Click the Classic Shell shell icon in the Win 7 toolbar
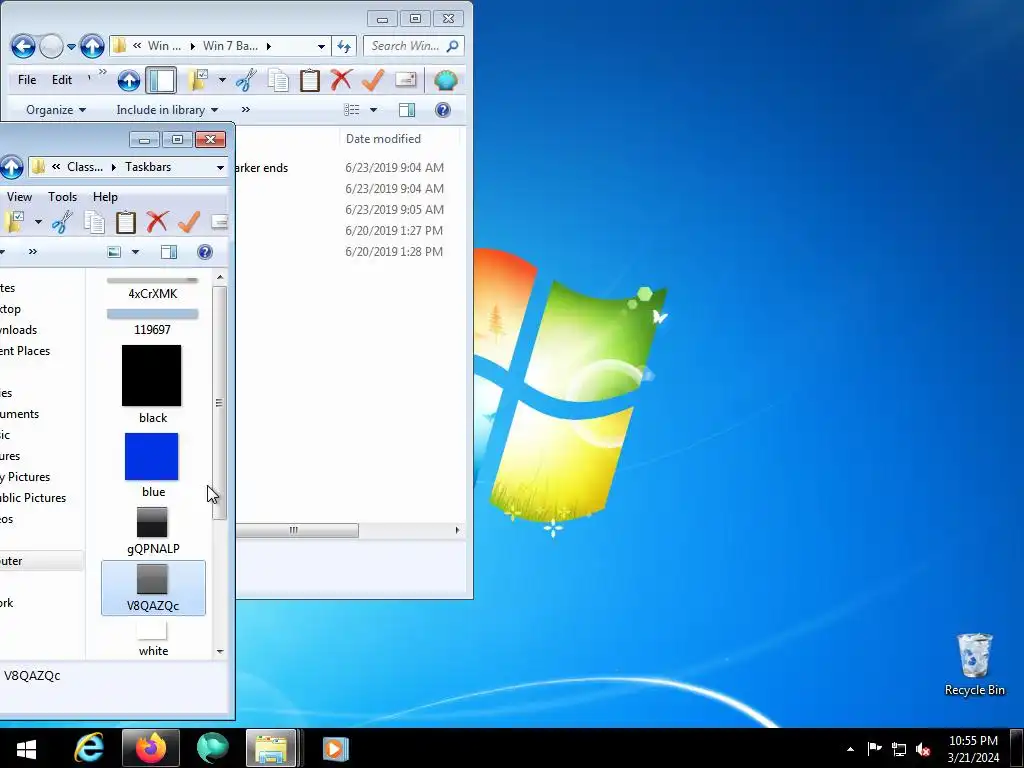The image size is (1024, 768). tap(445, 80)
